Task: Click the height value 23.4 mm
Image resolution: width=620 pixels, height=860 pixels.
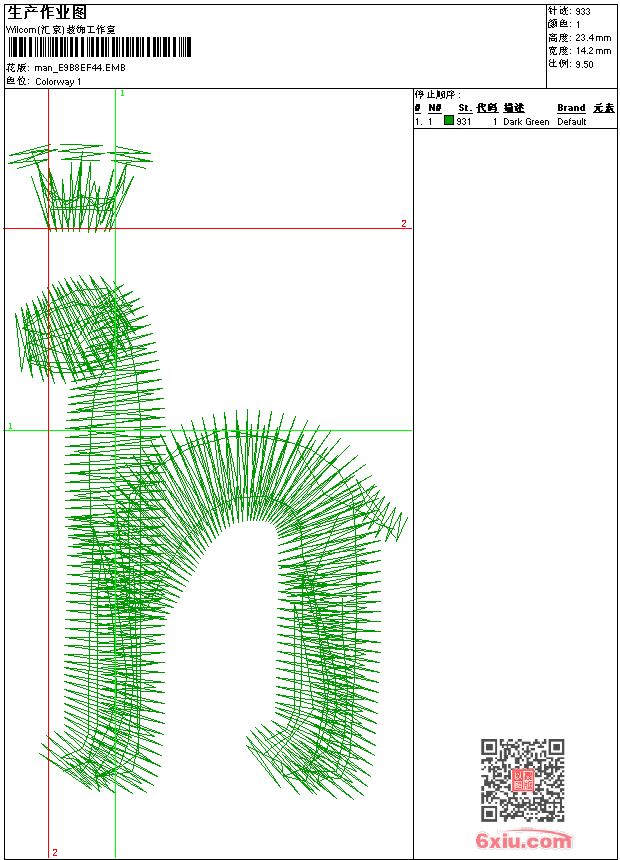Action: [592, 37]
